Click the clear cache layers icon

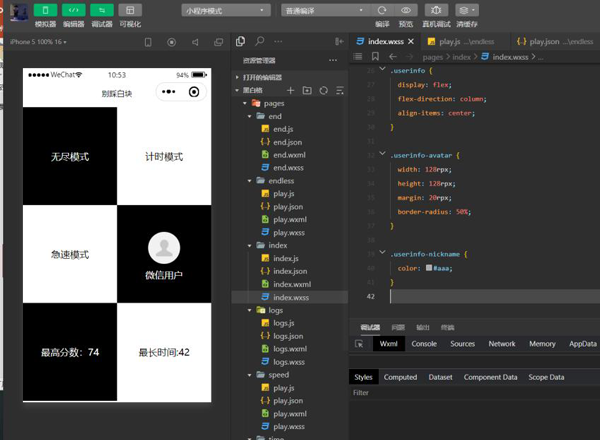pyautogui.click(x=466, y=9)
